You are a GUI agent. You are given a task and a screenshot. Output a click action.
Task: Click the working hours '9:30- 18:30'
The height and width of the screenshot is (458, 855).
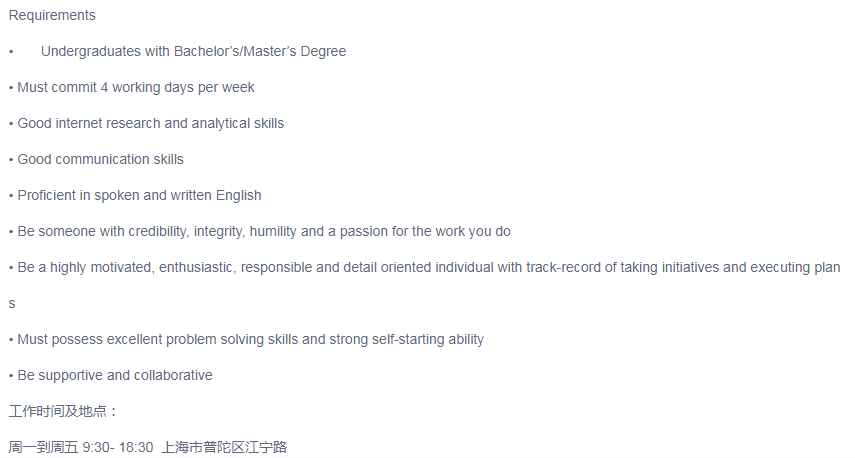118,447
